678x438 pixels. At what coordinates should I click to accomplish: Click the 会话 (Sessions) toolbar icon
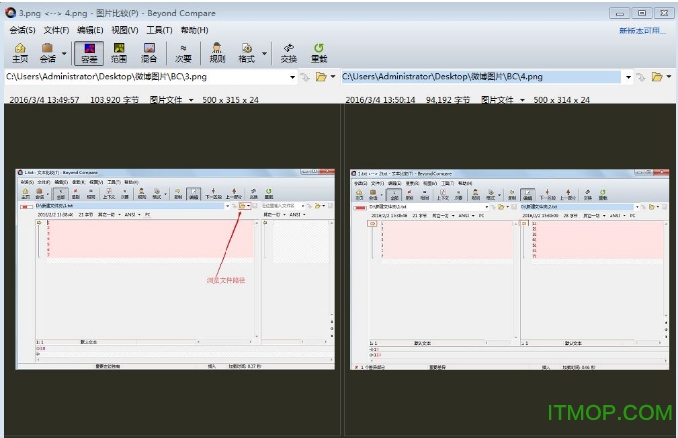pos(47,52)
